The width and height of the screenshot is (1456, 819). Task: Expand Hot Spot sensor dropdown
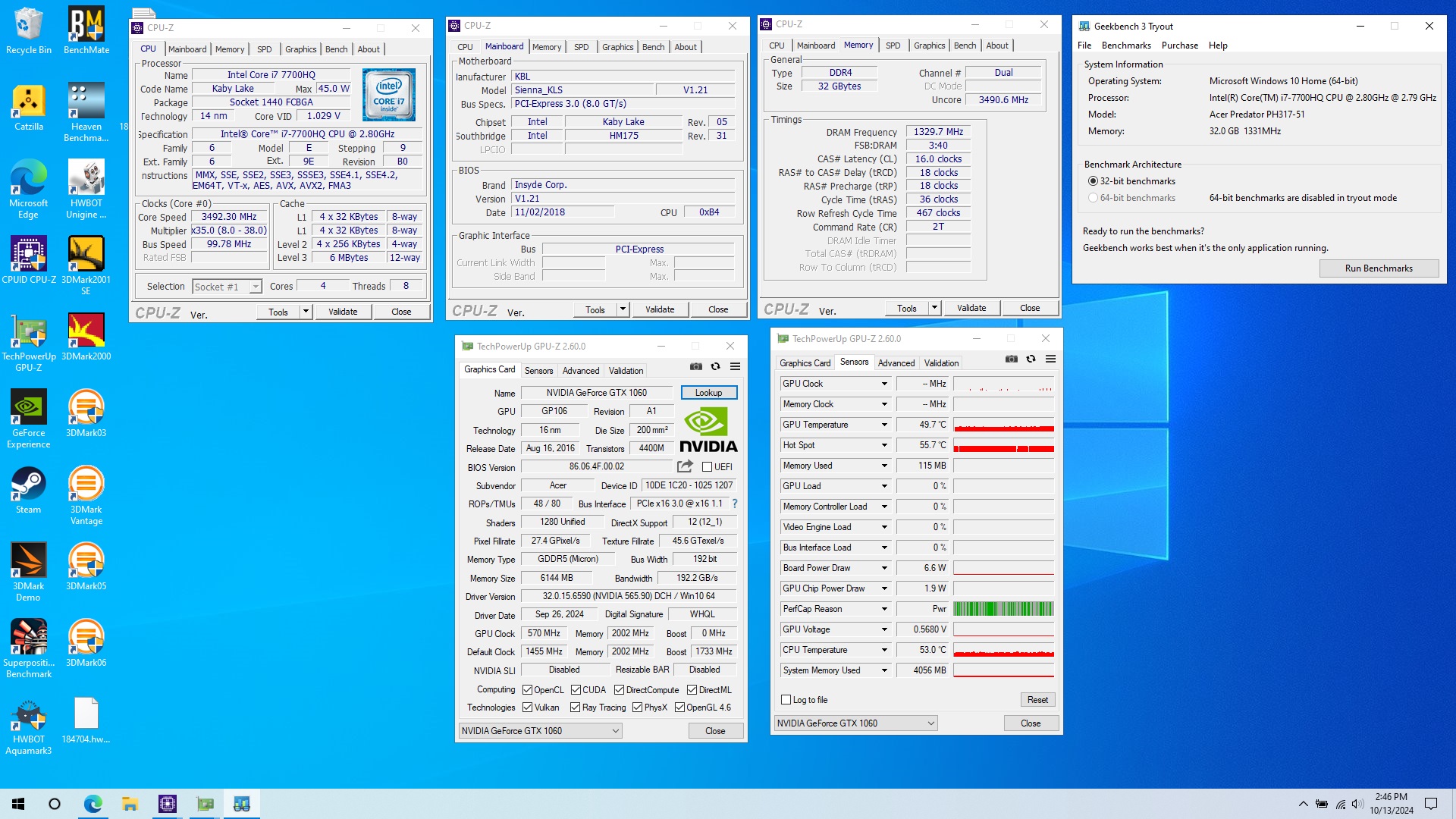click(x=883, y=445)
